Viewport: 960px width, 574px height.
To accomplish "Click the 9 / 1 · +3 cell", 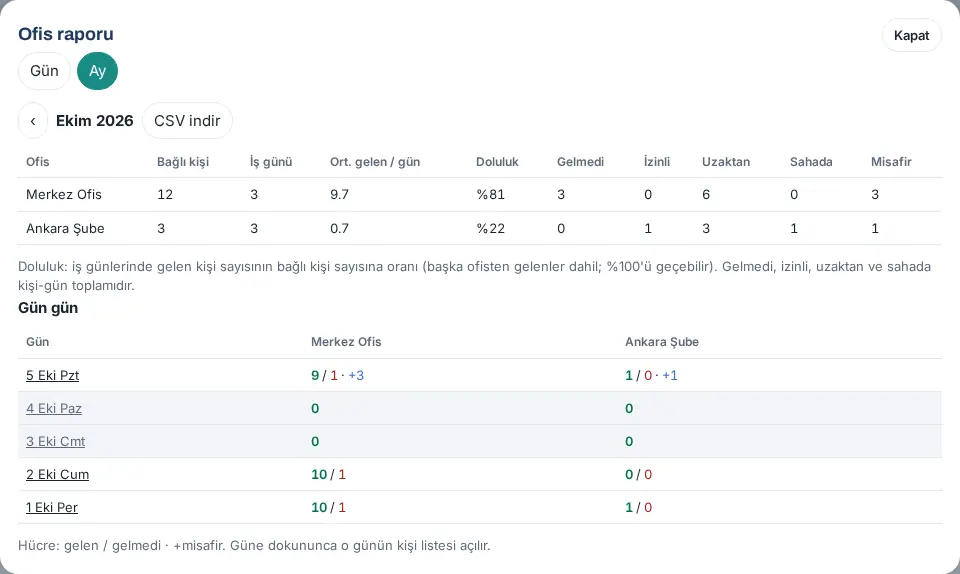I will click(337, 375).
